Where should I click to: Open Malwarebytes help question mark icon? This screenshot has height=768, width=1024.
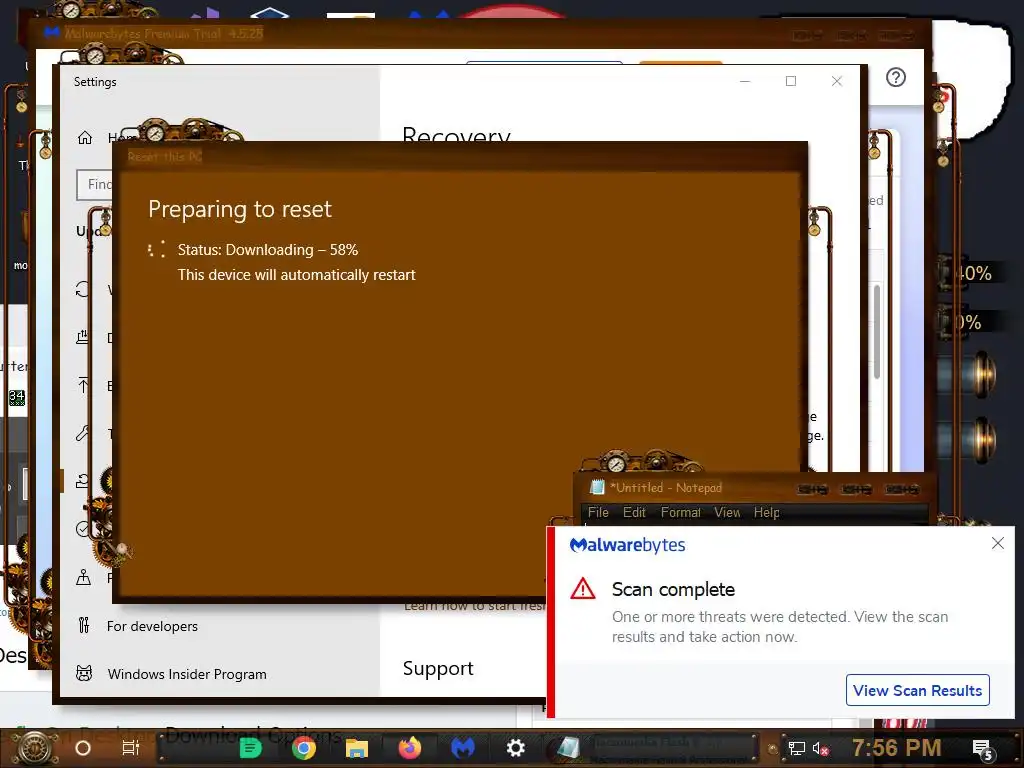click(x=895, y=78)
